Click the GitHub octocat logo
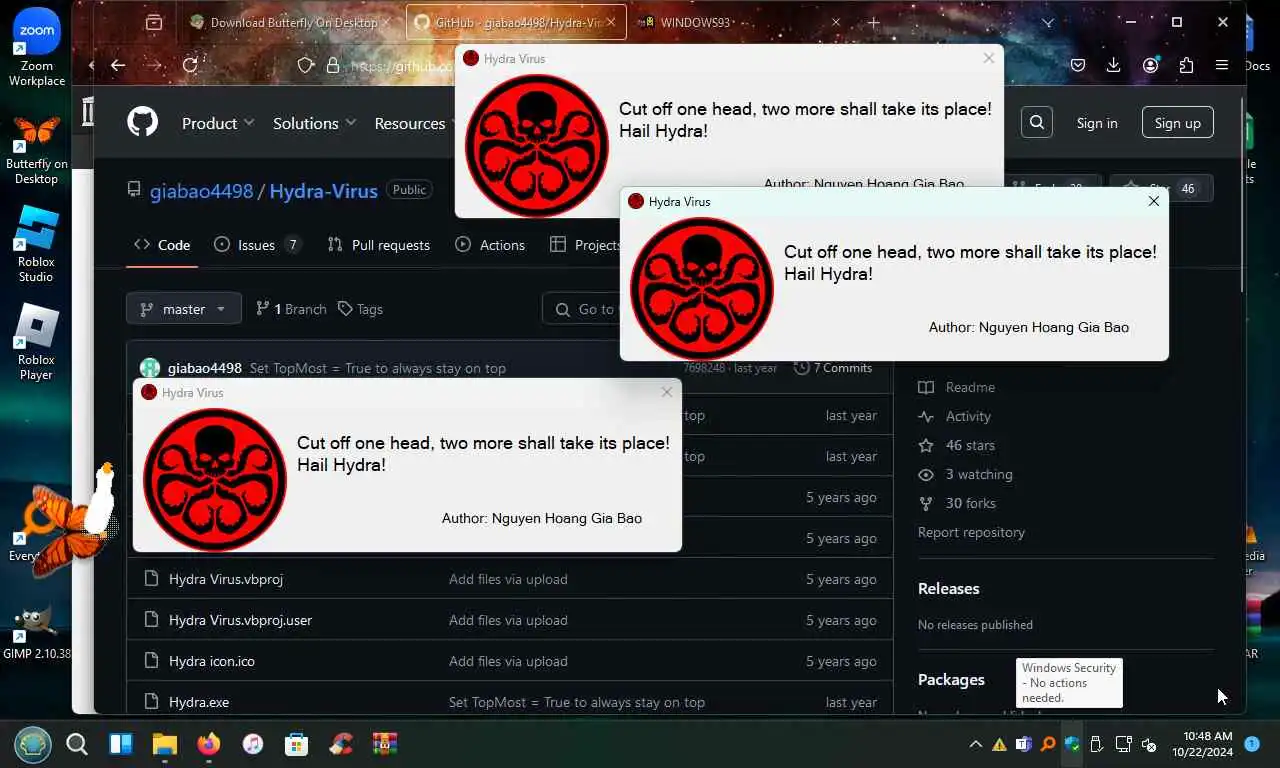 coord(143,123)
